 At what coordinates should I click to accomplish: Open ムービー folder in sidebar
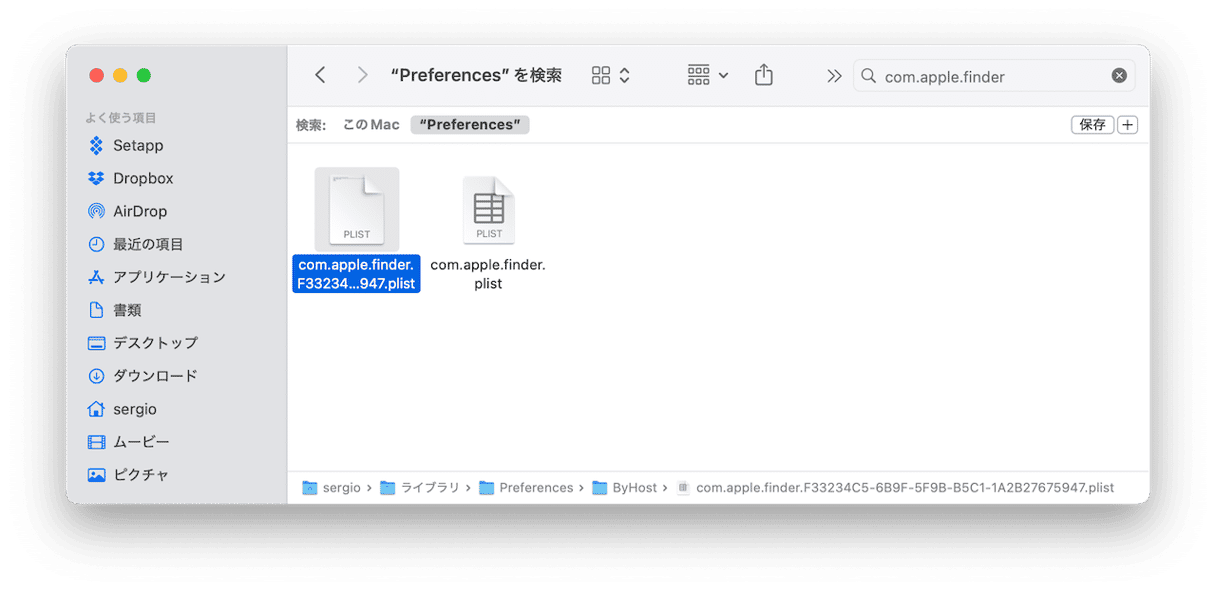pyautogui.click(x=141, y=442)
